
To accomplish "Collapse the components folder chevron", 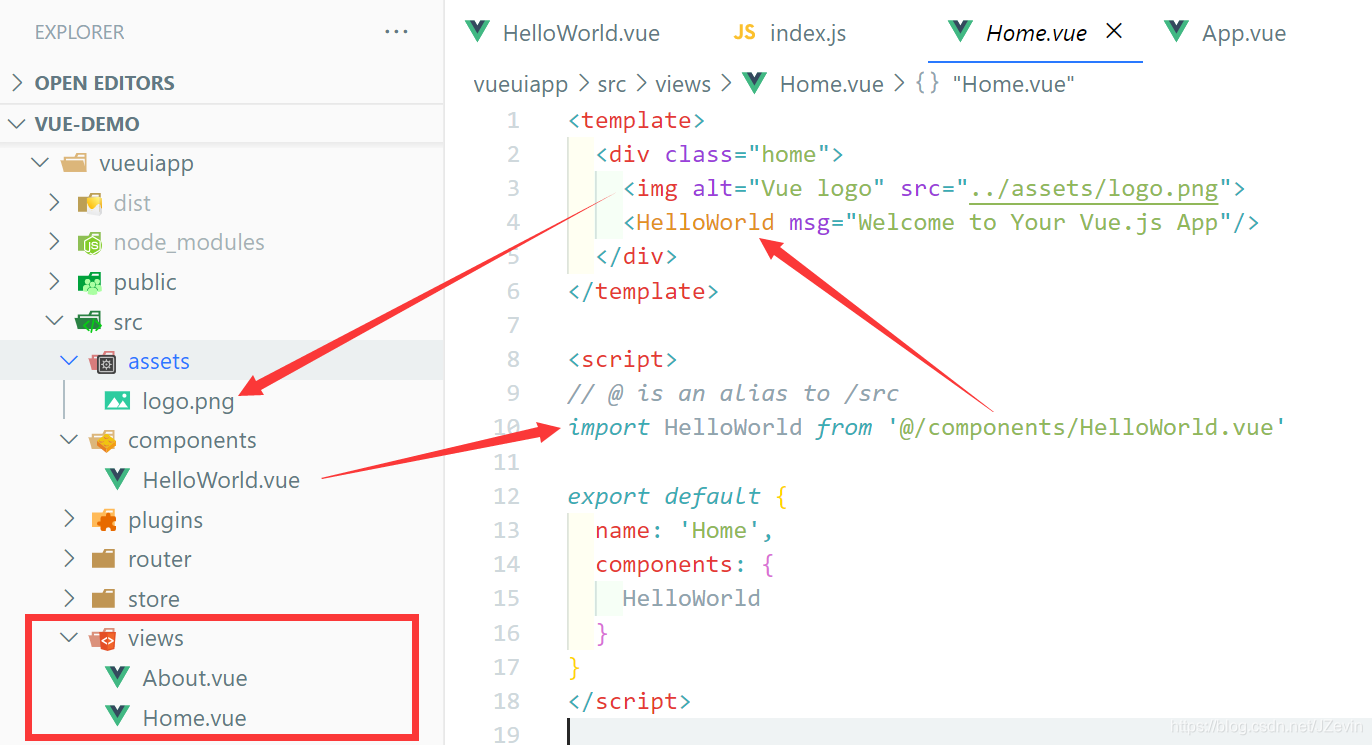I will (69, 440).
